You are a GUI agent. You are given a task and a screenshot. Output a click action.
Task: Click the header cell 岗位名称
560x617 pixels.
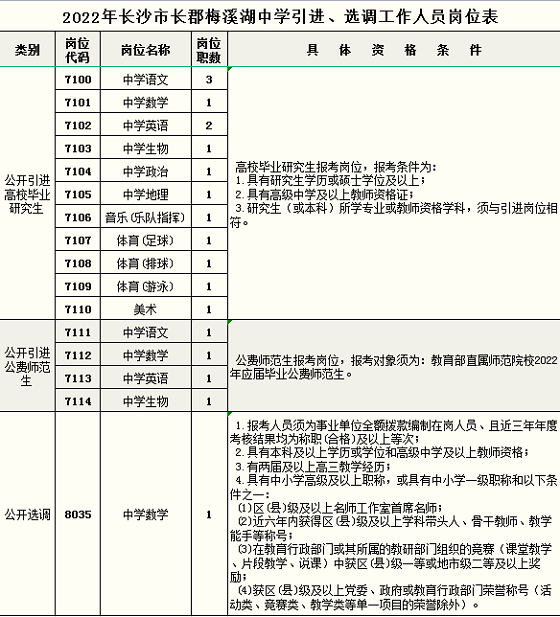146,50
